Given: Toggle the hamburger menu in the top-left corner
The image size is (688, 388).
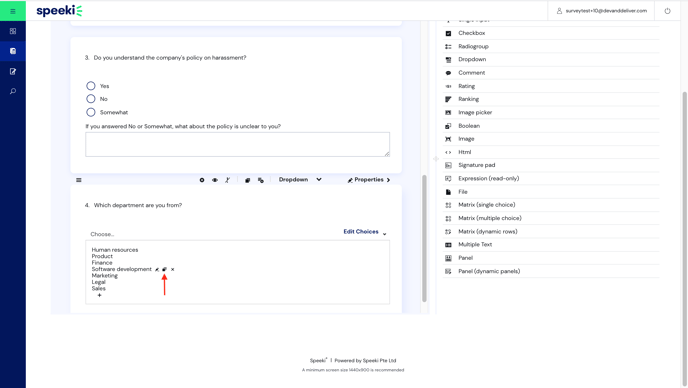Looking at the screenshot, I should (13, 11).
